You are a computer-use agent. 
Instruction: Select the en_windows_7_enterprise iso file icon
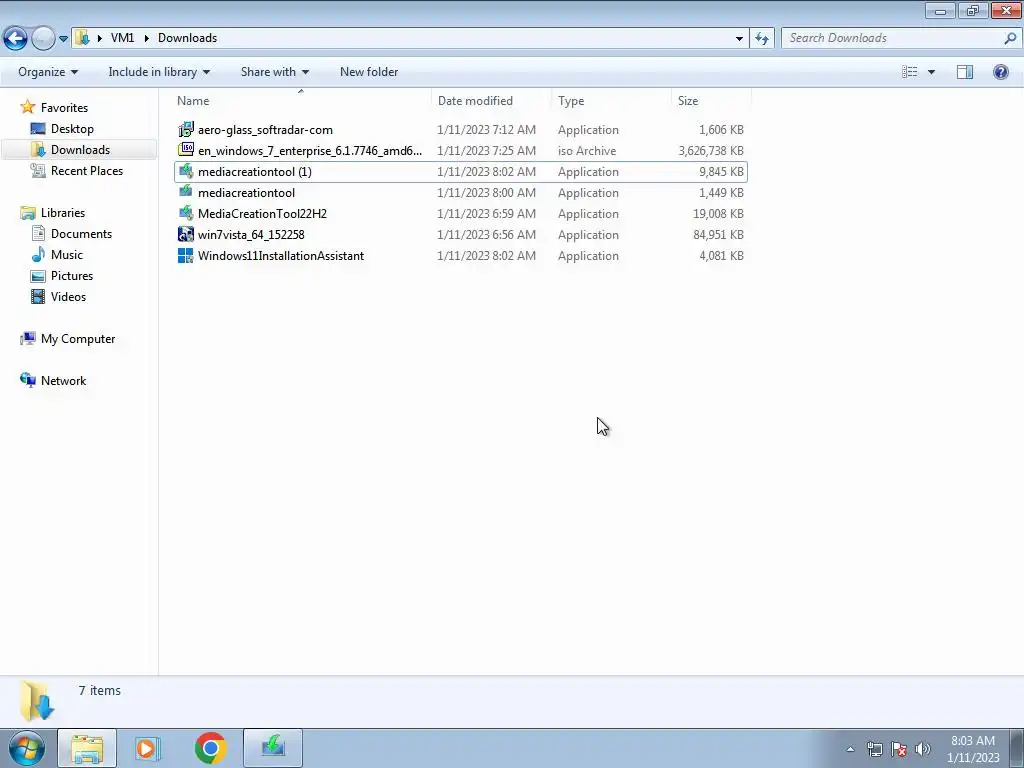(186, 150)
